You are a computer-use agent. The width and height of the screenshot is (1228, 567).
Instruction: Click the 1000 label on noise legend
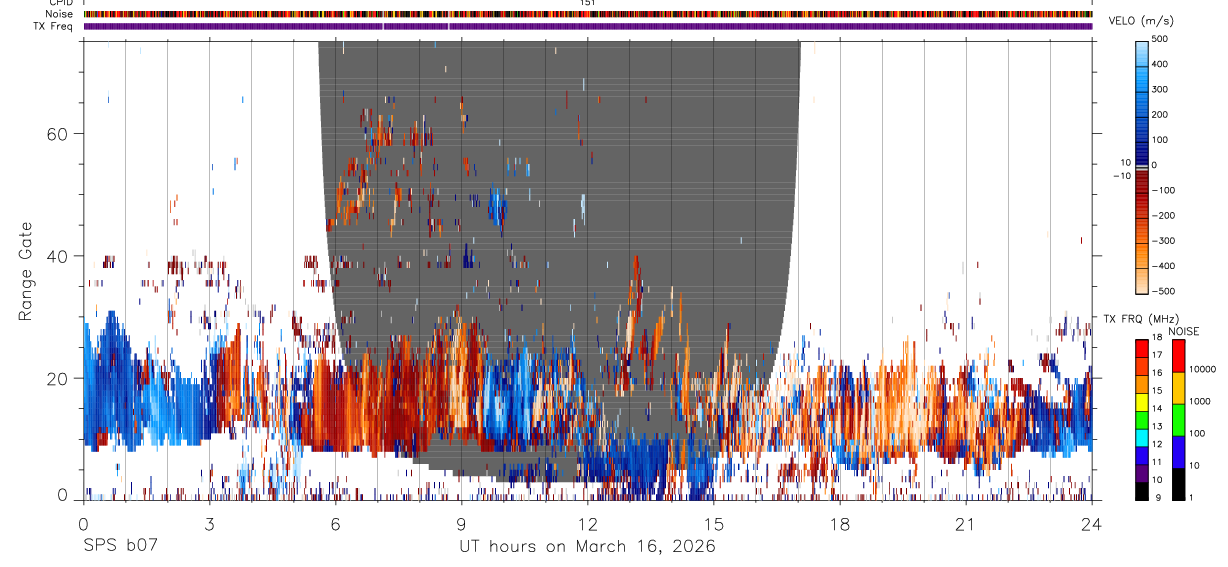pos(1199,402)
